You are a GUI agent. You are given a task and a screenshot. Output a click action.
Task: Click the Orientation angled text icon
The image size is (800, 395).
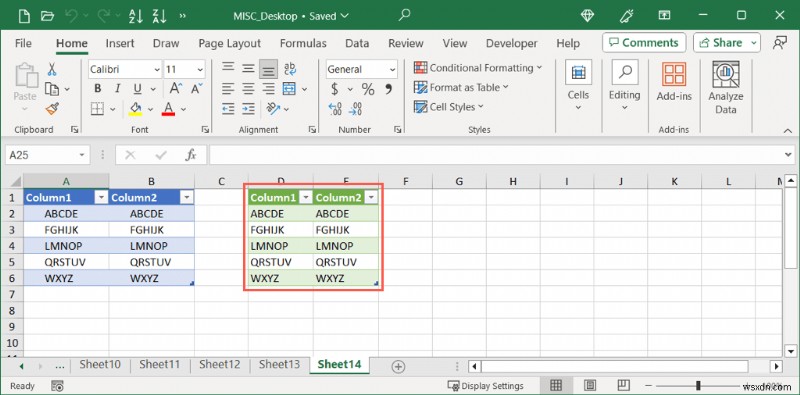click(273, 109)
